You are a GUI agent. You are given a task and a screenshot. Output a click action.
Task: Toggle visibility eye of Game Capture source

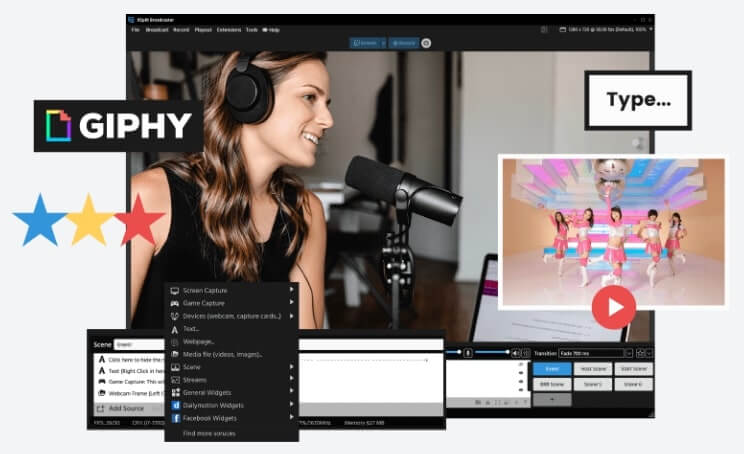[521, 381]
